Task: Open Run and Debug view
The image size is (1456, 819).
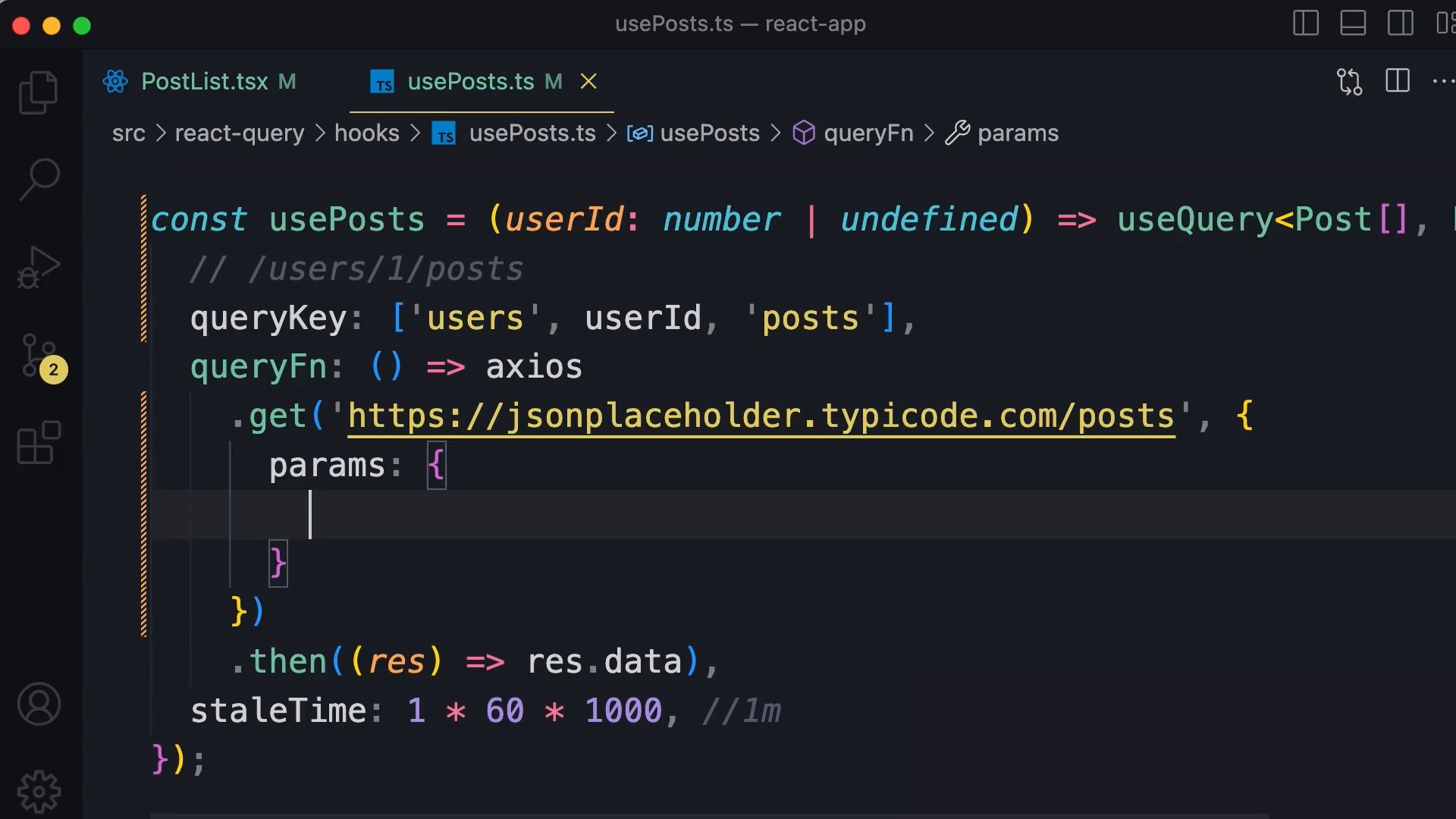Action: tap(39, 267)
